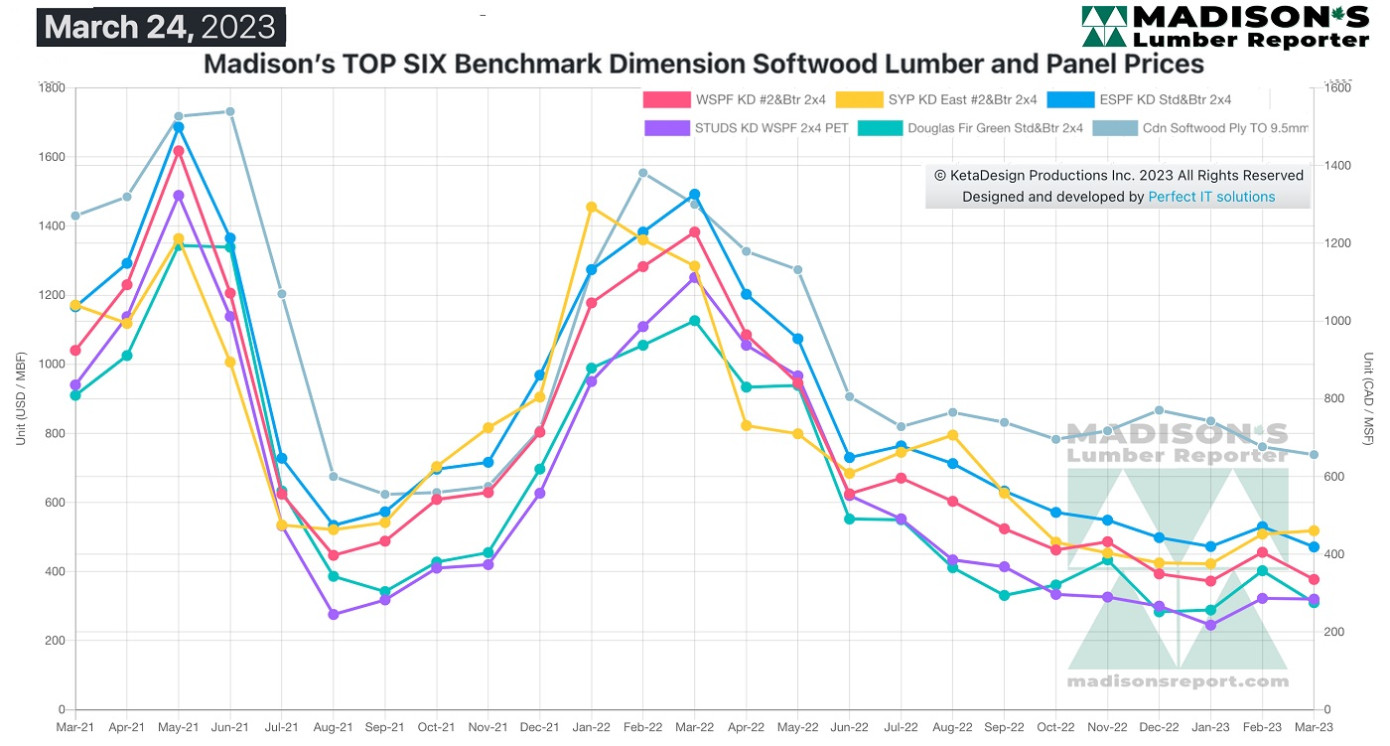Click the ESPF data point at May-21 peak
1390x746 pixels.
pyautogui.click(x=178, y=127)
